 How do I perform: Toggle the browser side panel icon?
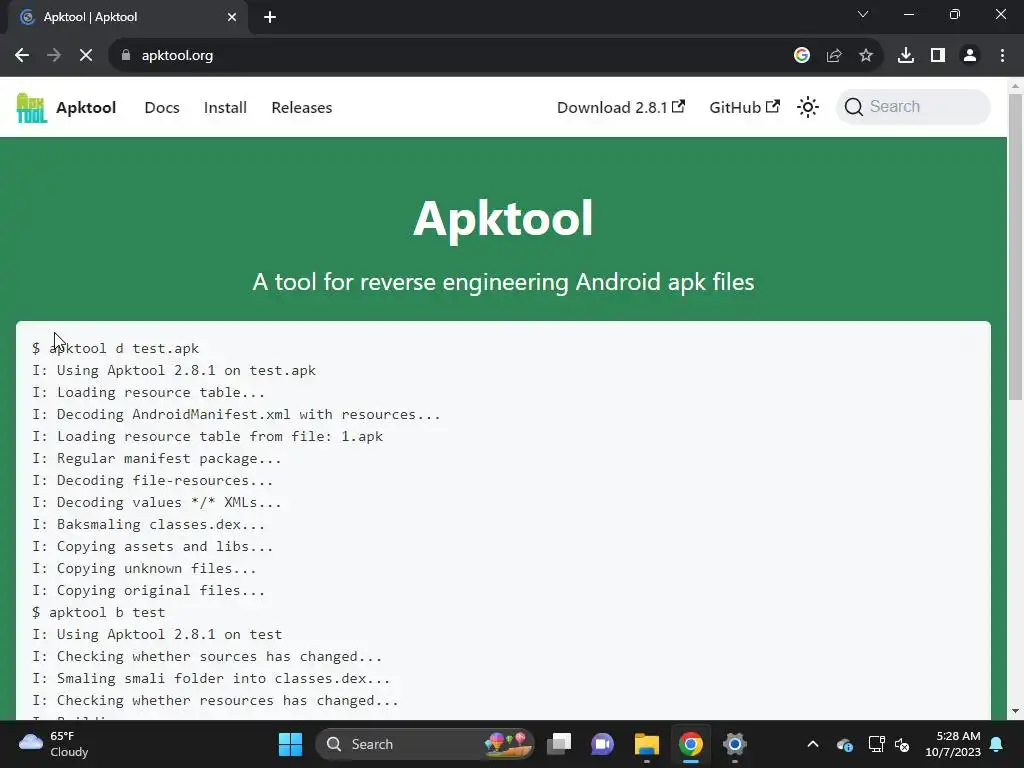pos(938,56)
